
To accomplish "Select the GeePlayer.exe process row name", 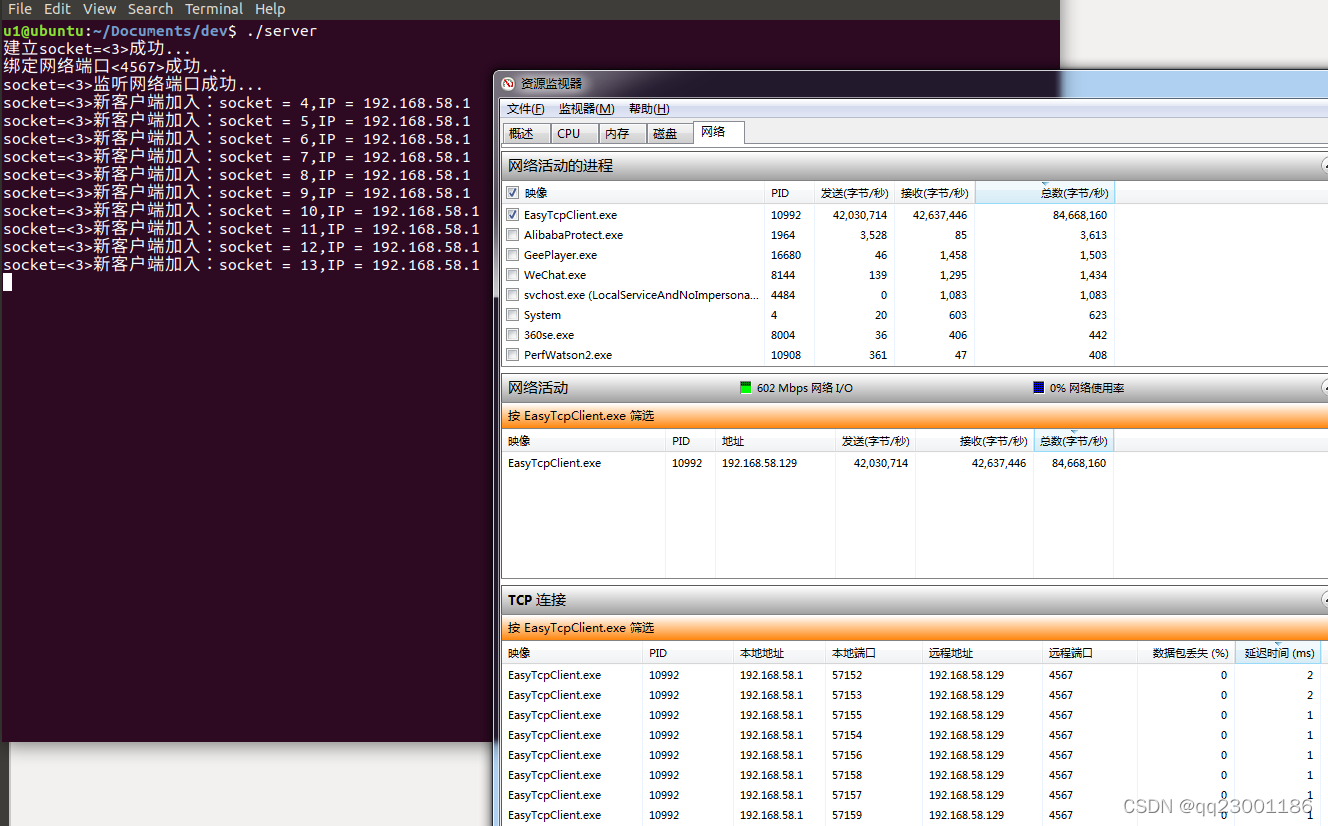I will (560, 255).
